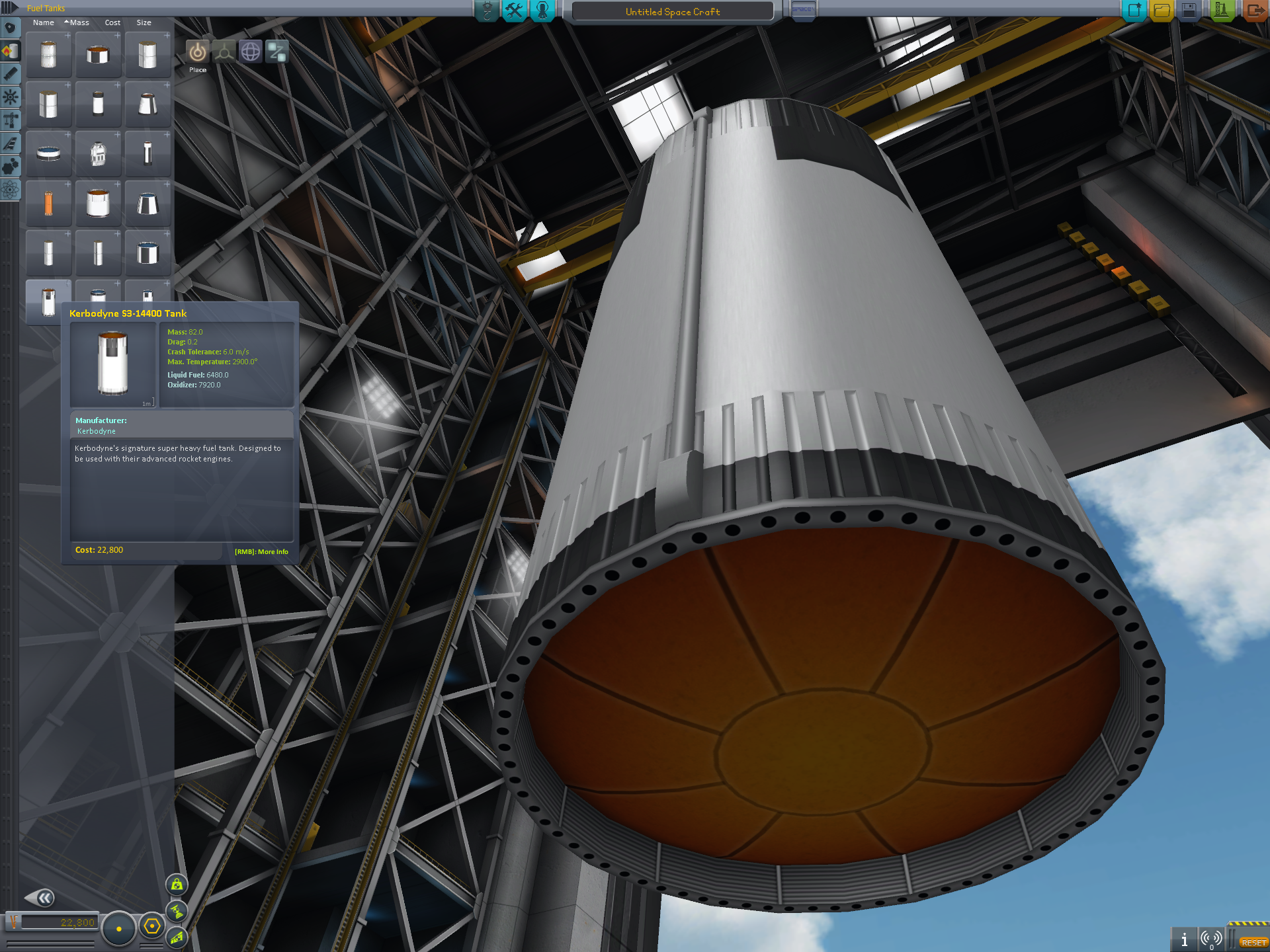Open the Structural parts category

coord(10,121)
